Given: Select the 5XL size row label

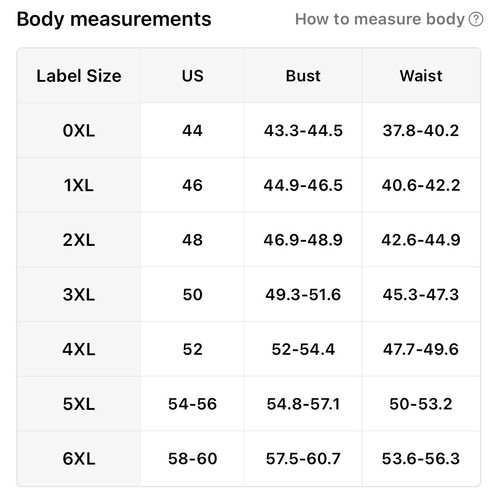Looking at the screenshot, I should tap(79, 404).
